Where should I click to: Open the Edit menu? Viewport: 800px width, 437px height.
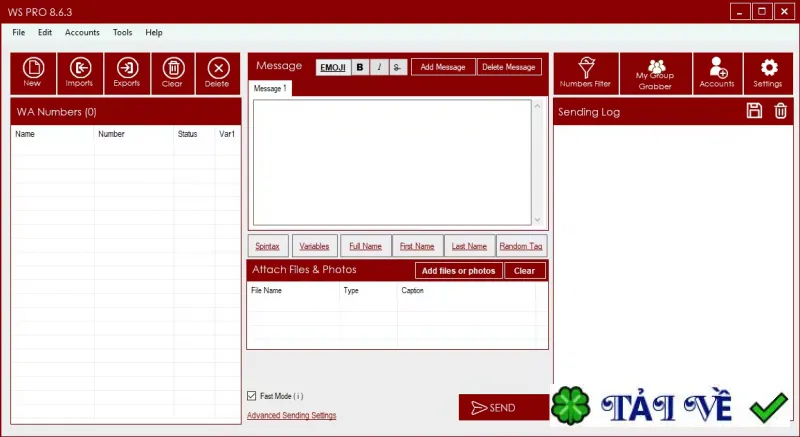45,32
